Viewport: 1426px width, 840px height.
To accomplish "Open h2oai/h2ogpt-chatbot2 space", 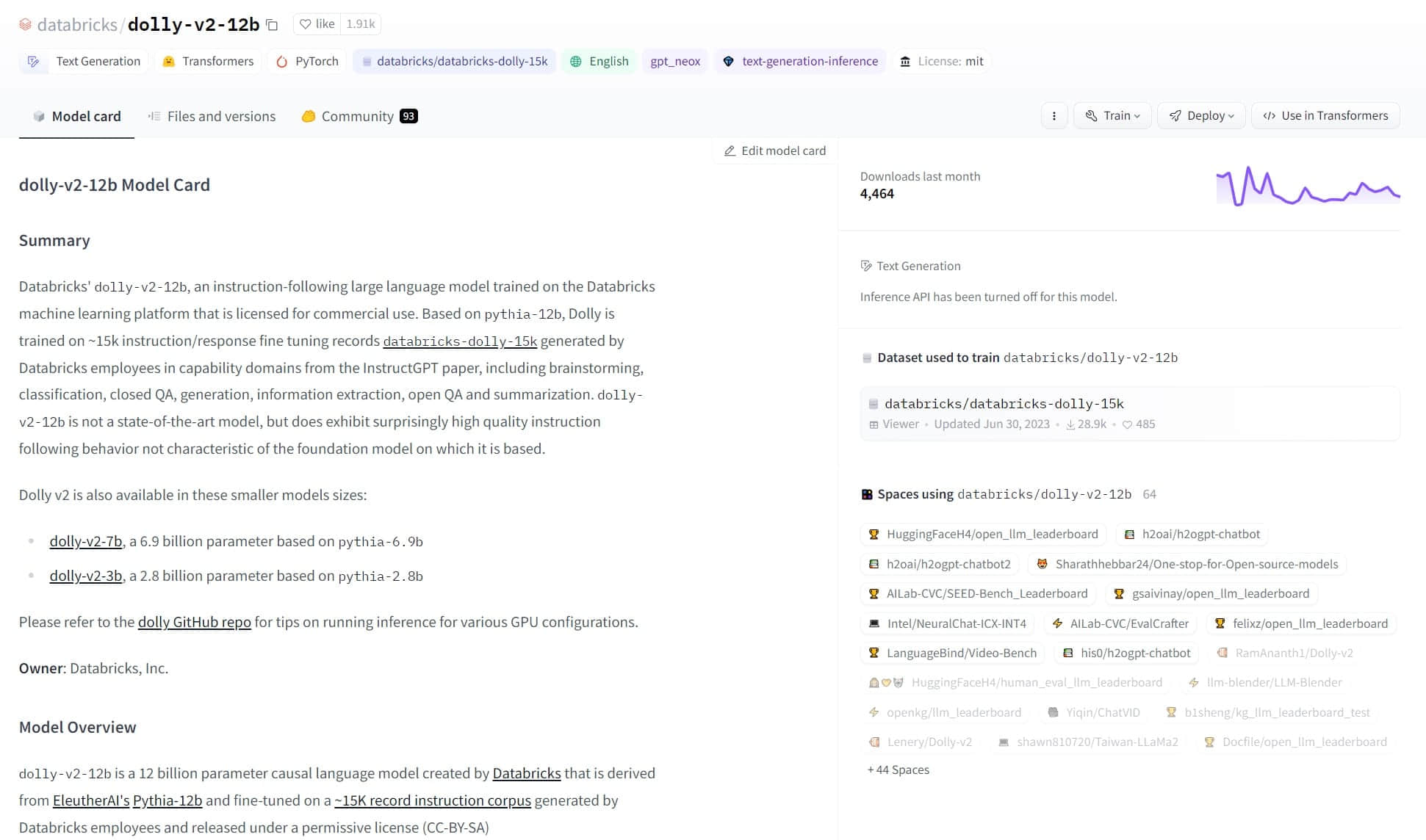I will pos(940,564).
